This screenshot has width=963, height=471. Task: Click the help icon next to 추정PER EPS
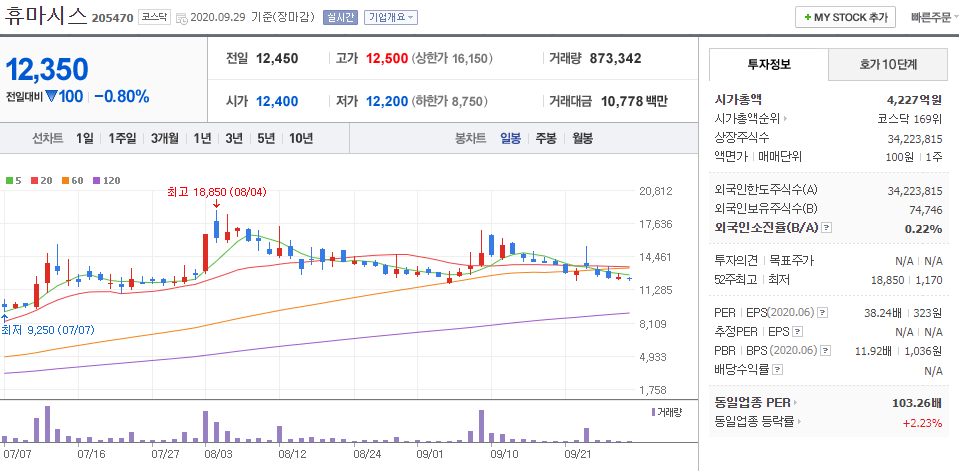coord(797,332)
